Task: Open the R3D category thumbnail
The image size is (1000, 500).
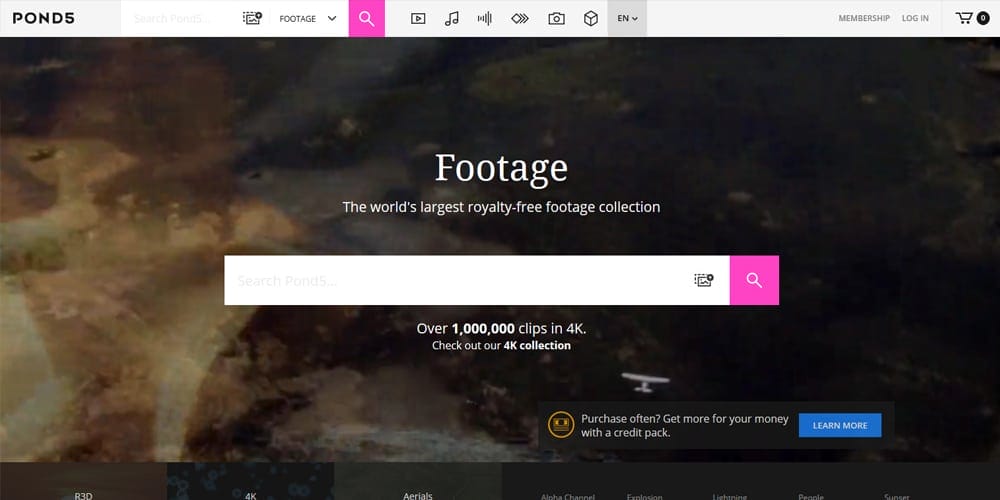Action: [84, 482]
